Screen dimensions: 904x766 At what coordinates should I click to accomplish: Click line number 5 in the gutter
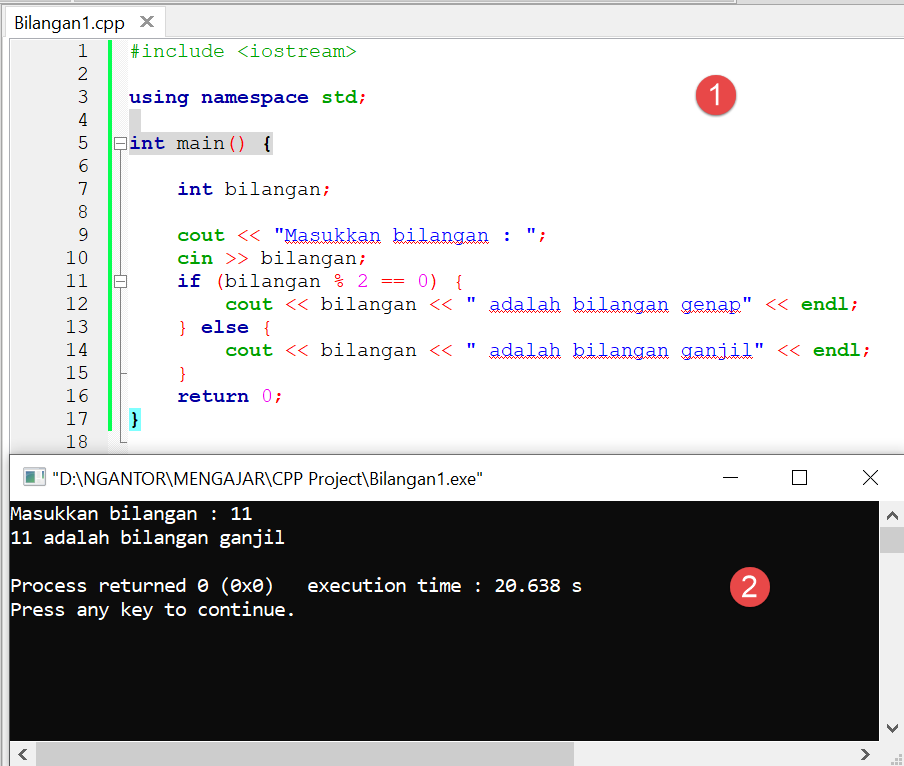click(x=83, y=143)
